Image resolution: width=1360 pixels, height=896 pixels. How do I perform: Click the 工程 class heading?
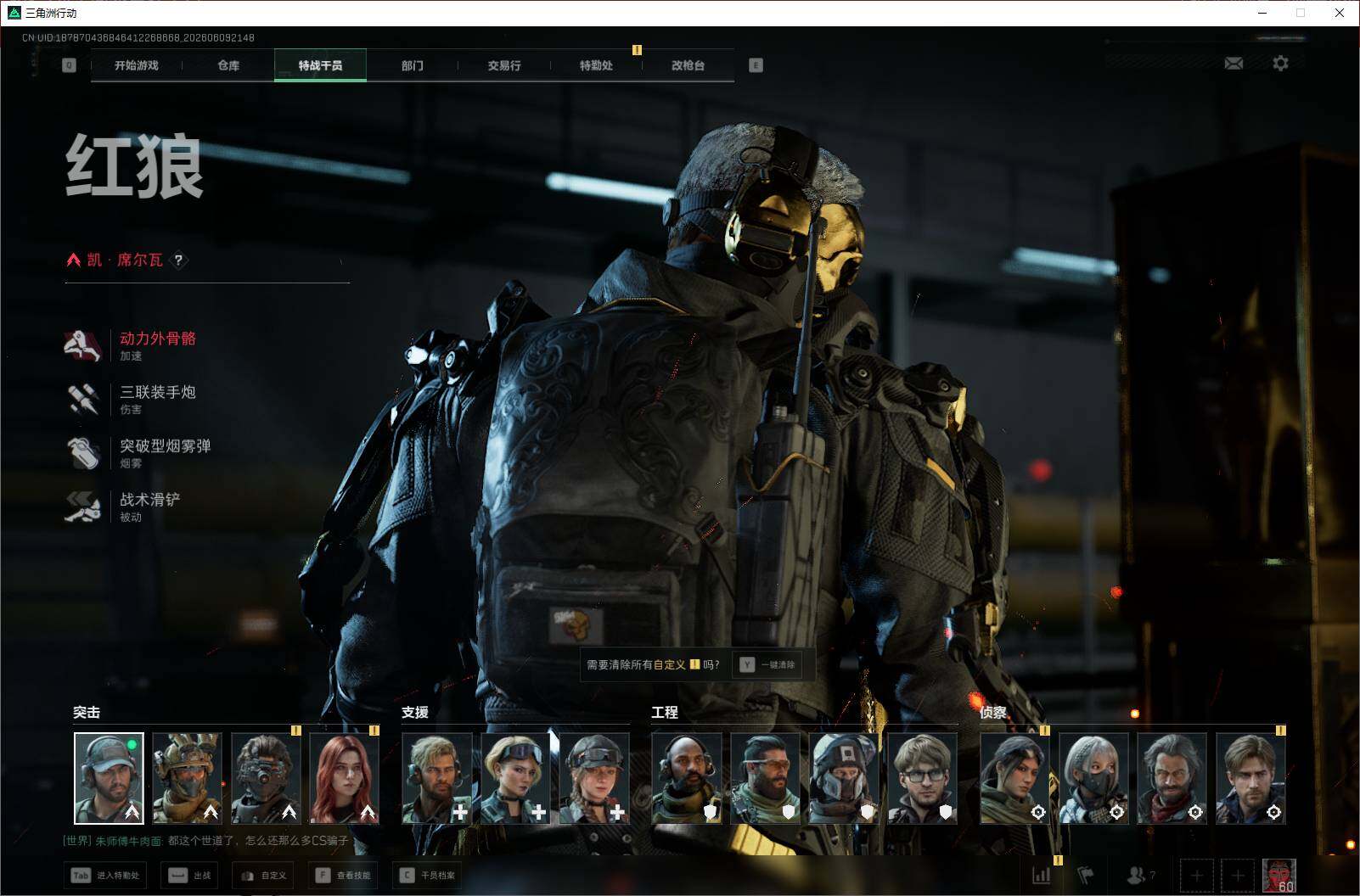[665, 713]
